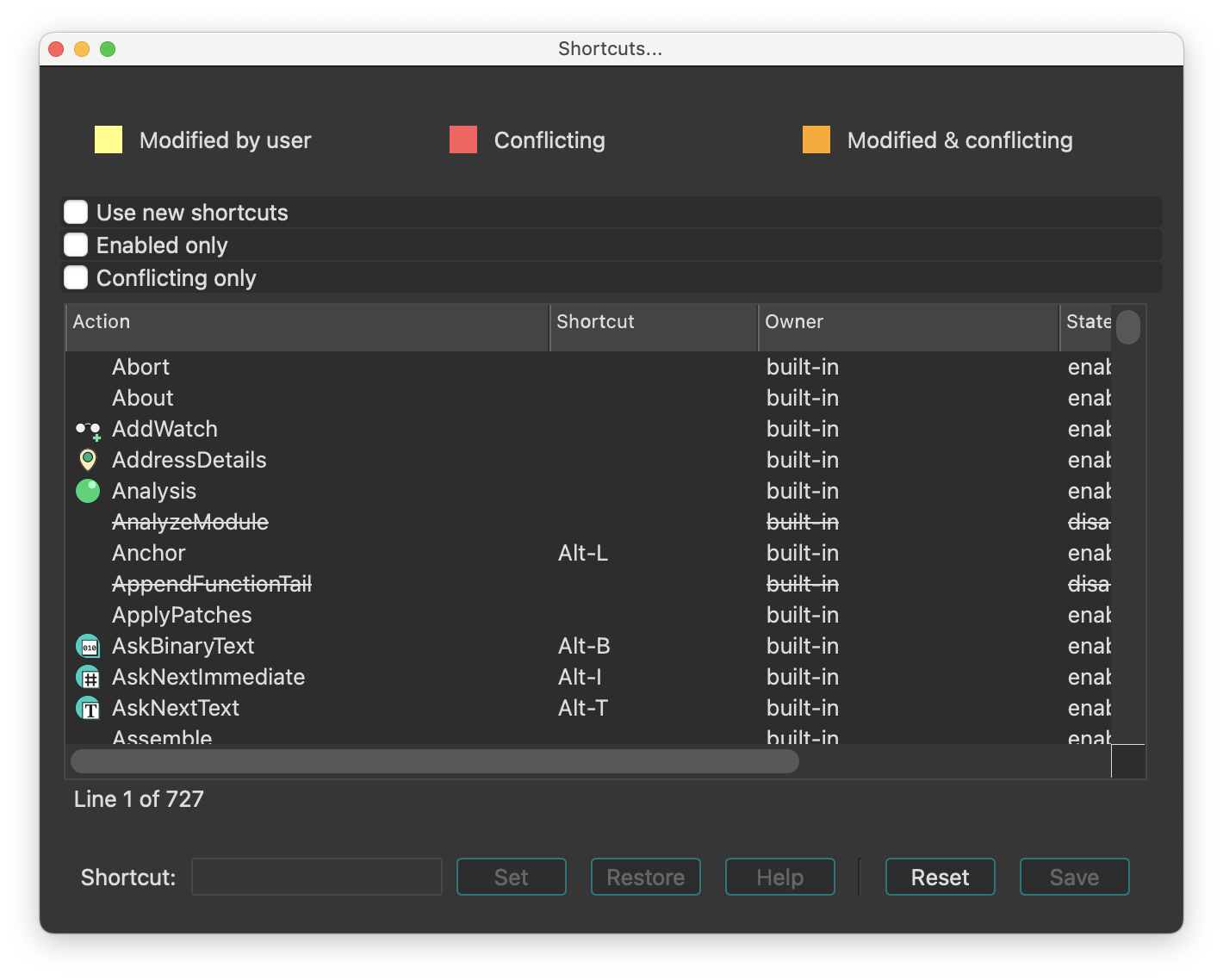Click the yellow Modified by user swatch
Image resolution: width=1223 pixels, height=980 pixels.
[x=109, y=140]
